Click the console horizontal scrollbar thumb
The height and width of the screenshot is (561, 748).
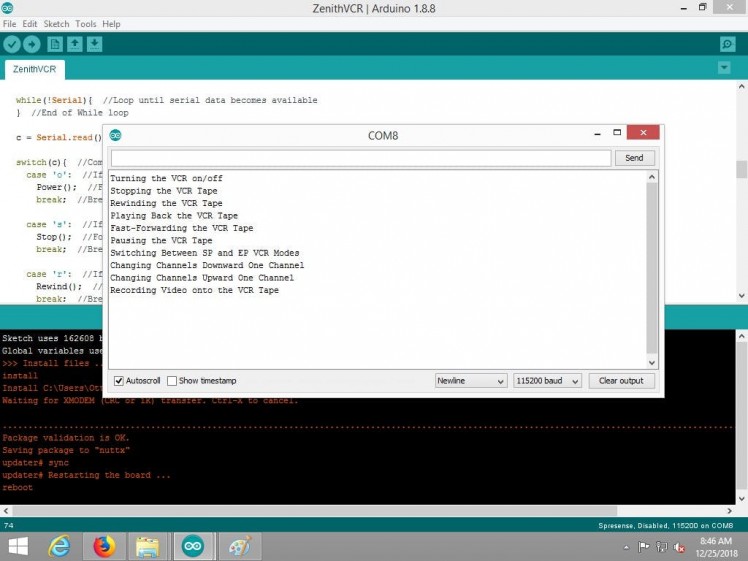[x=315, y=510]
